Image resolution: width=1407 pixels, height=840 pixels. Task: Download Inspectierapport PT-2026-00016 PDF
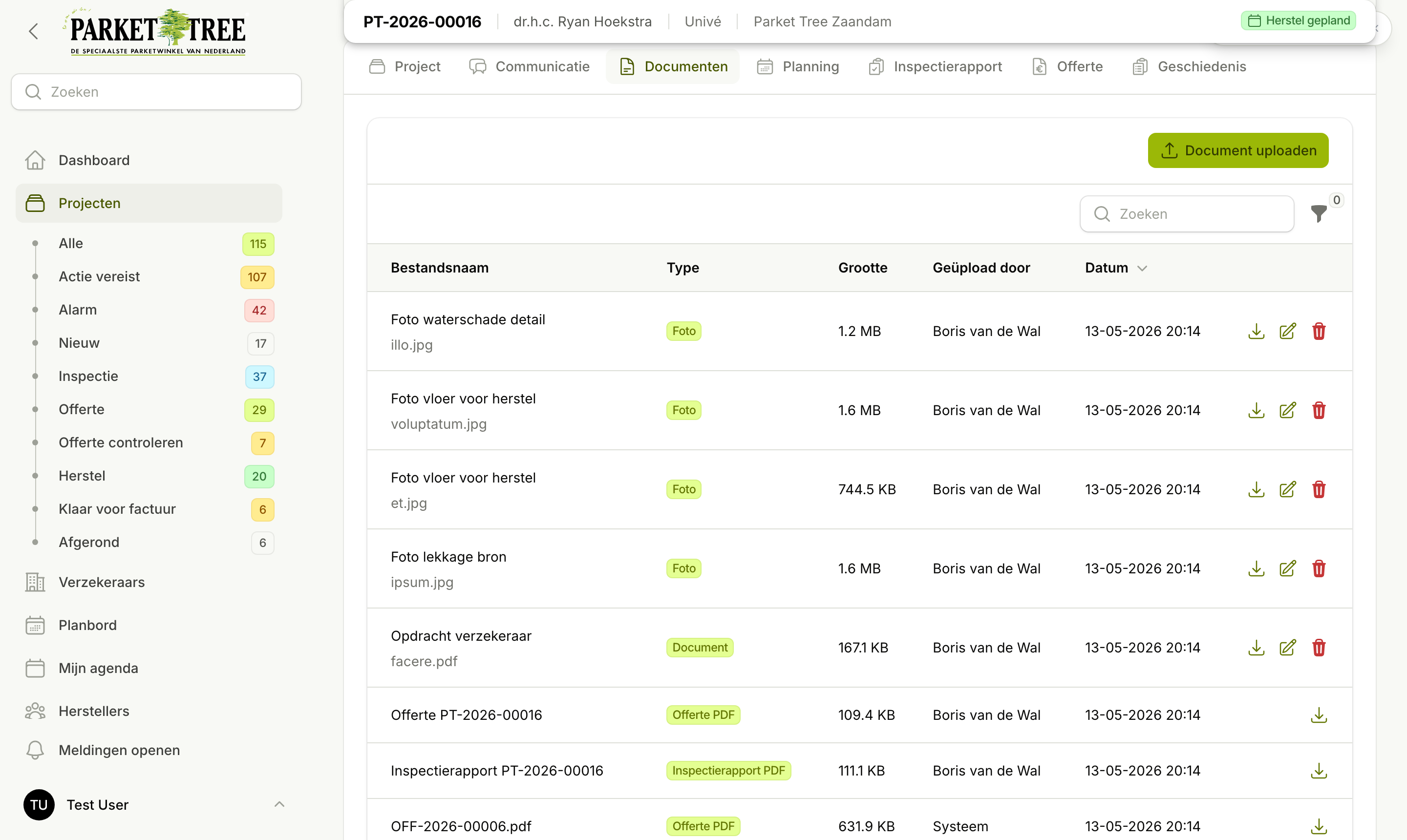pos(1319,771)
